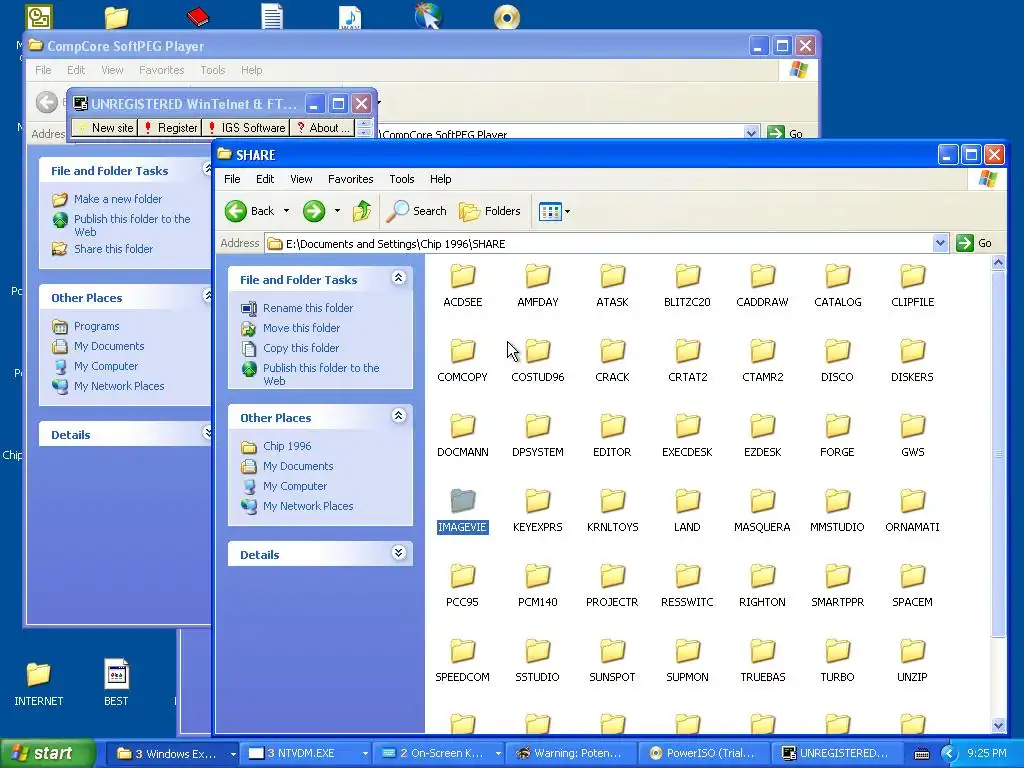Screen dimensions: 1024x768
Task: Select the DPSYSTEM folder
Action: pyautogui.click(x=537, y=436)
